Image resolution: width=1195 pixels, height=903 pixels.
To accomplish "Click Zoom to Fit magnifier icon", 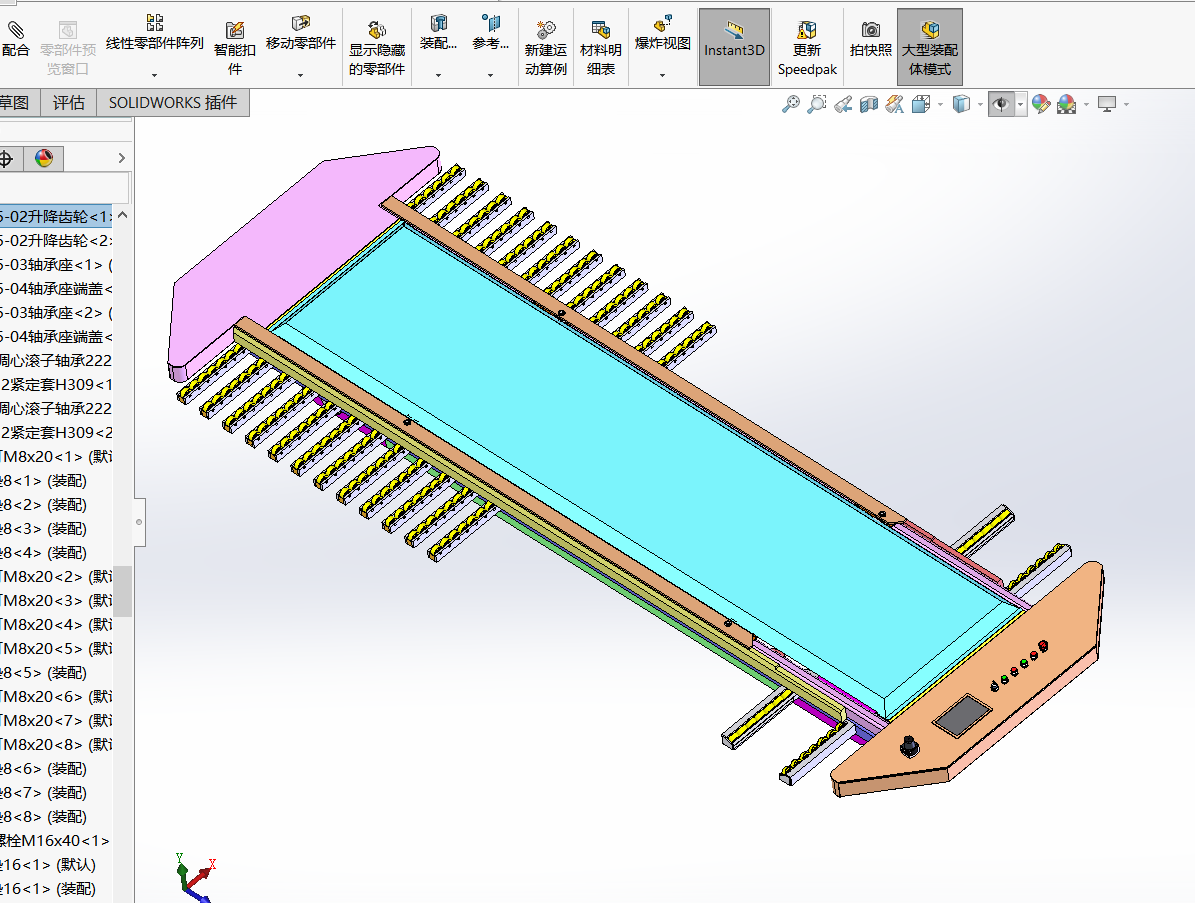I will coord(791,104).
